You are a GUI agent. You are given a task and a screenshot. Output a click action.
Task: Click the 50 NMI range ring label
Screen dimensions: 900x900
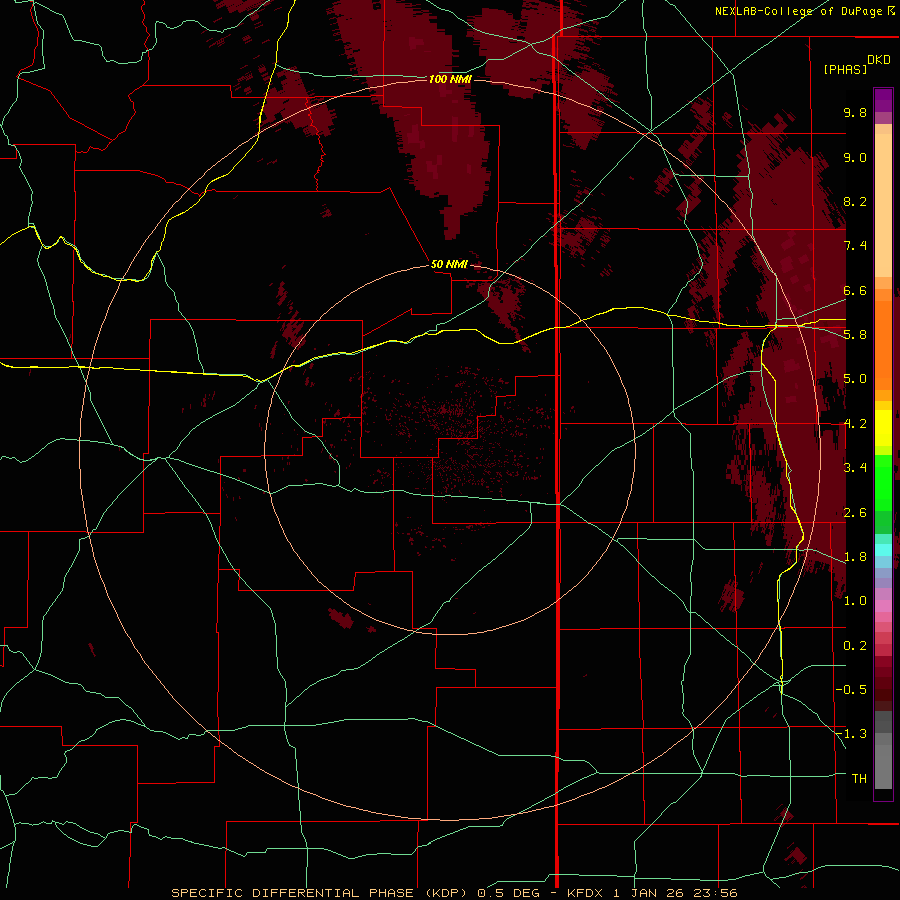pos(449,265)
